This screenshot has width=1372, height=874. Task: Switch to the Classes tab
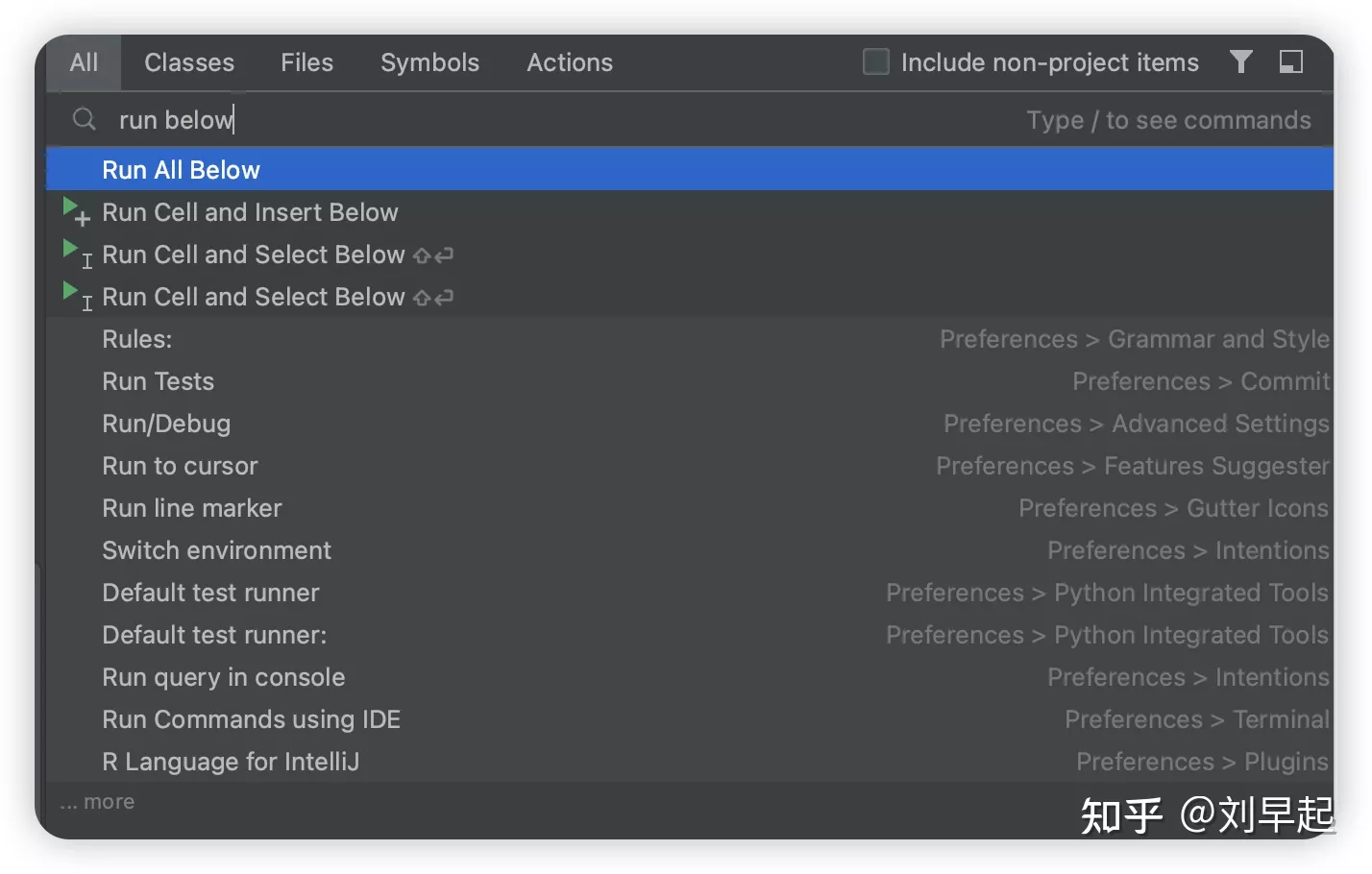tap(189, 62)
